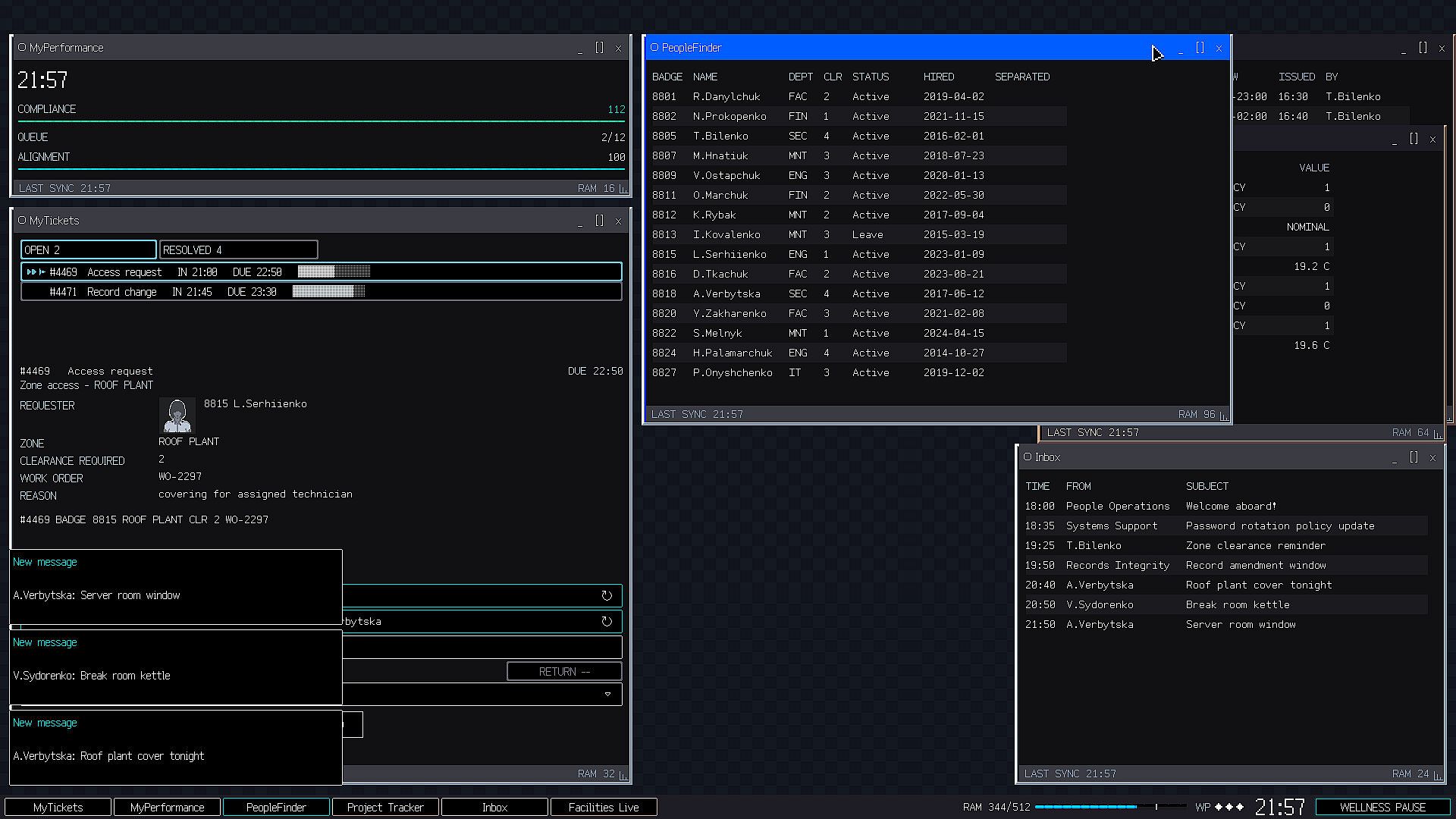Click the COMPLIANCE progress bar
Screen dimensions: 1456x819
[x=322, y=121]
